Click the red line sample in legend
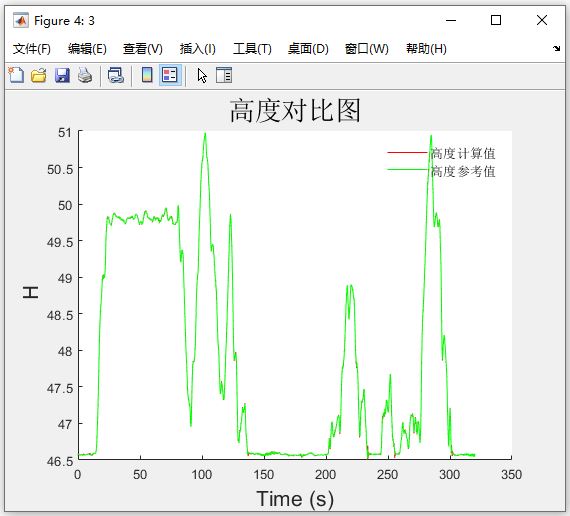The height and width of the screenshot is (516, 570). click(x=408, y=153)
